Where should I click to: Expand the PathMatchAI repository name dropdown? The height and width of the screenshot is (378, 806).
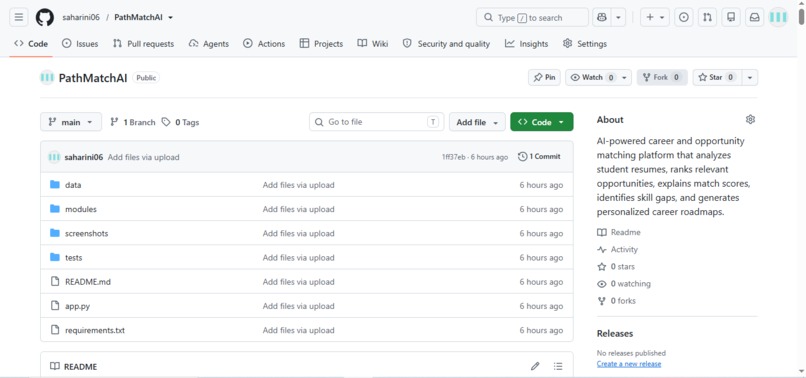(171, 17)
